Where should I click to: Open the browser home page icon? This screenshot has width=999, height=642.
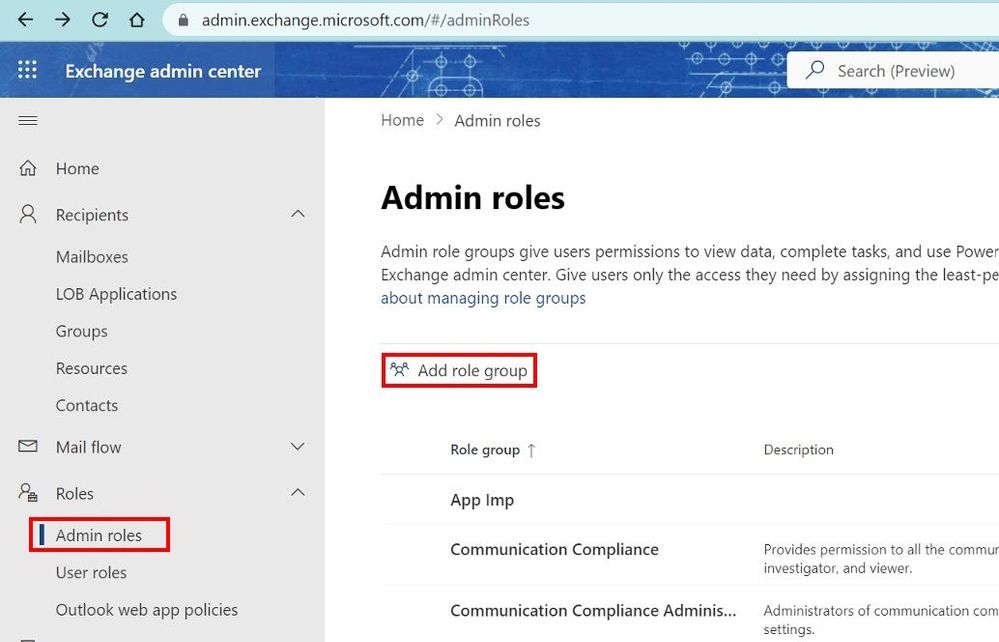136,20
